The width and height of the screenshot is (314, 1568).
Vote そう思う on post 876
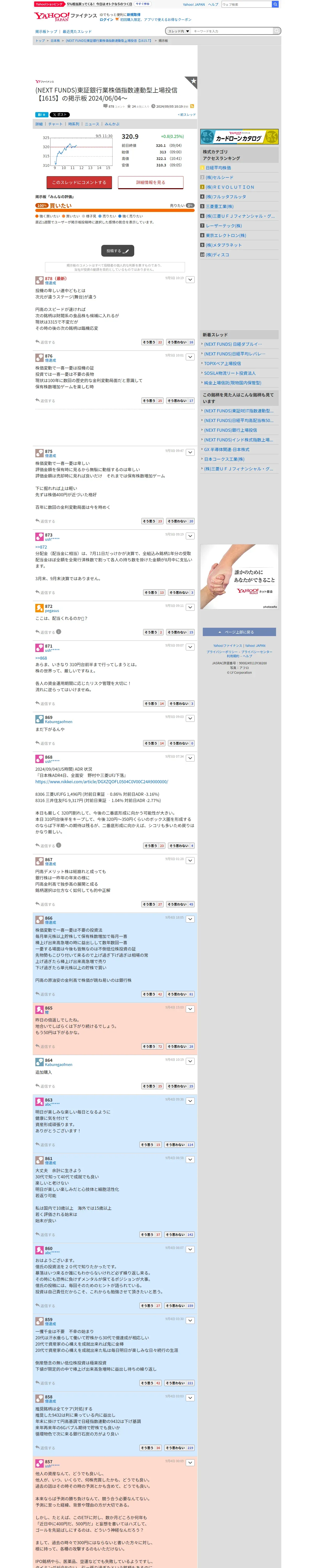click(153, 401)
